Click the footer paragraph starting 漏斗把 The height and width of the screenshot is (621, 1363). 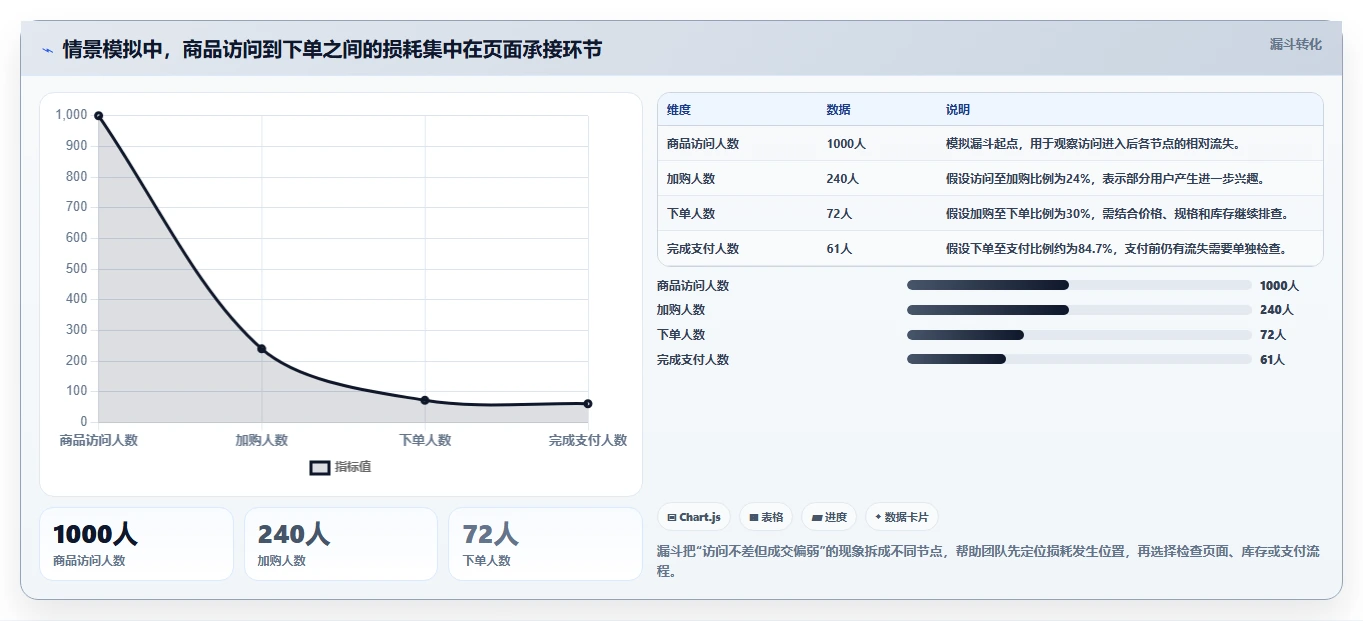pyautogui.click(x=988, y=561)
